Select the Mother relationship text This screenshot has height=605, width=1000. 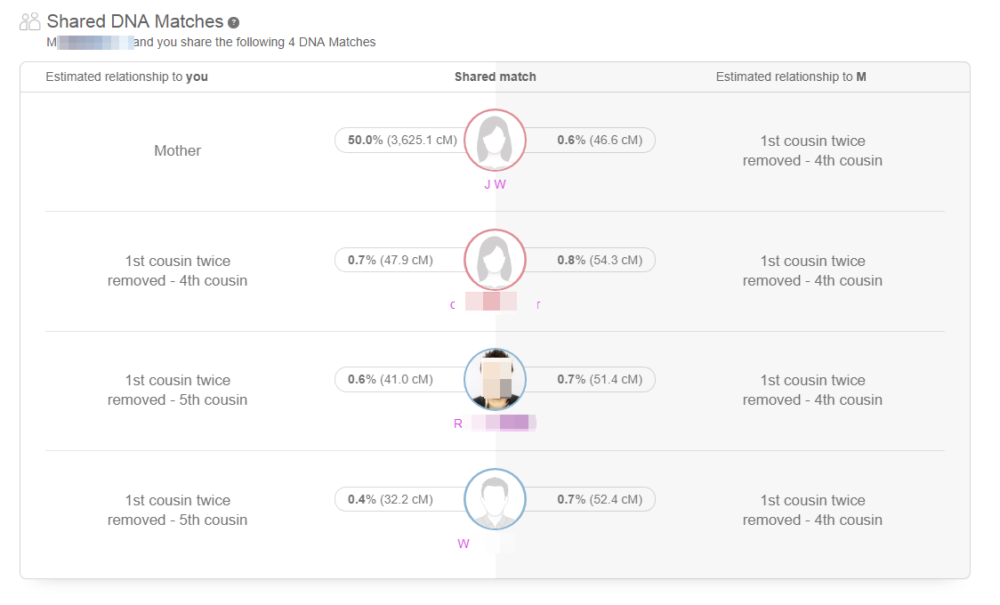(177, 150)
